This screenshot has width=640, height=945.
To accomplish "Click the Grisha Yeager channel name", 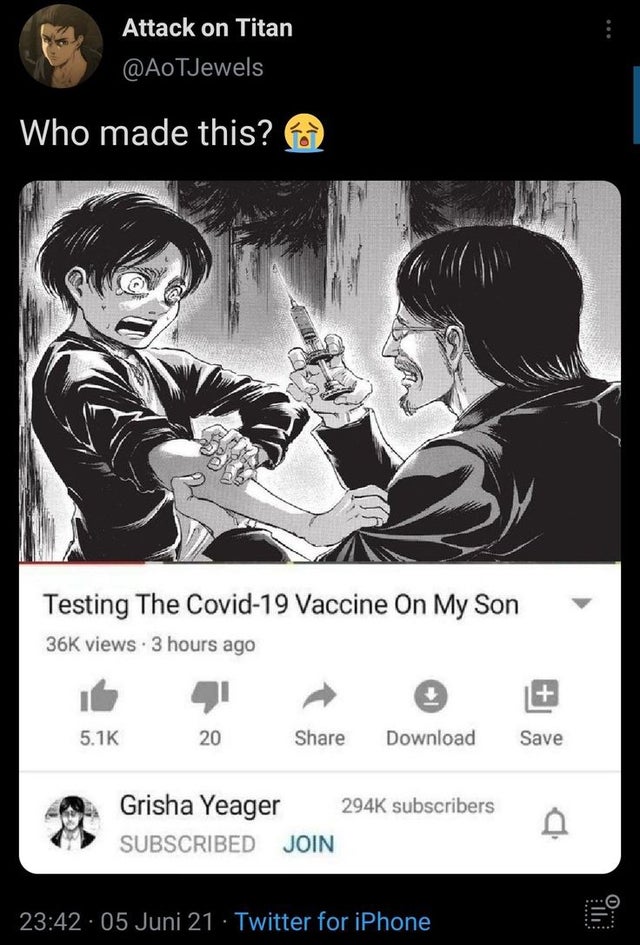I will (199, 805).
